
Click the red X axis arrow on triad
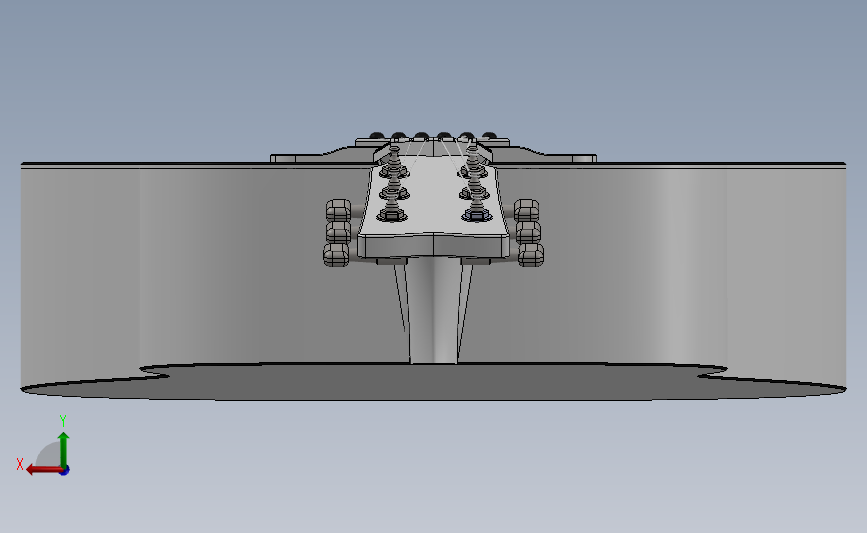click(x=43, y=470)
